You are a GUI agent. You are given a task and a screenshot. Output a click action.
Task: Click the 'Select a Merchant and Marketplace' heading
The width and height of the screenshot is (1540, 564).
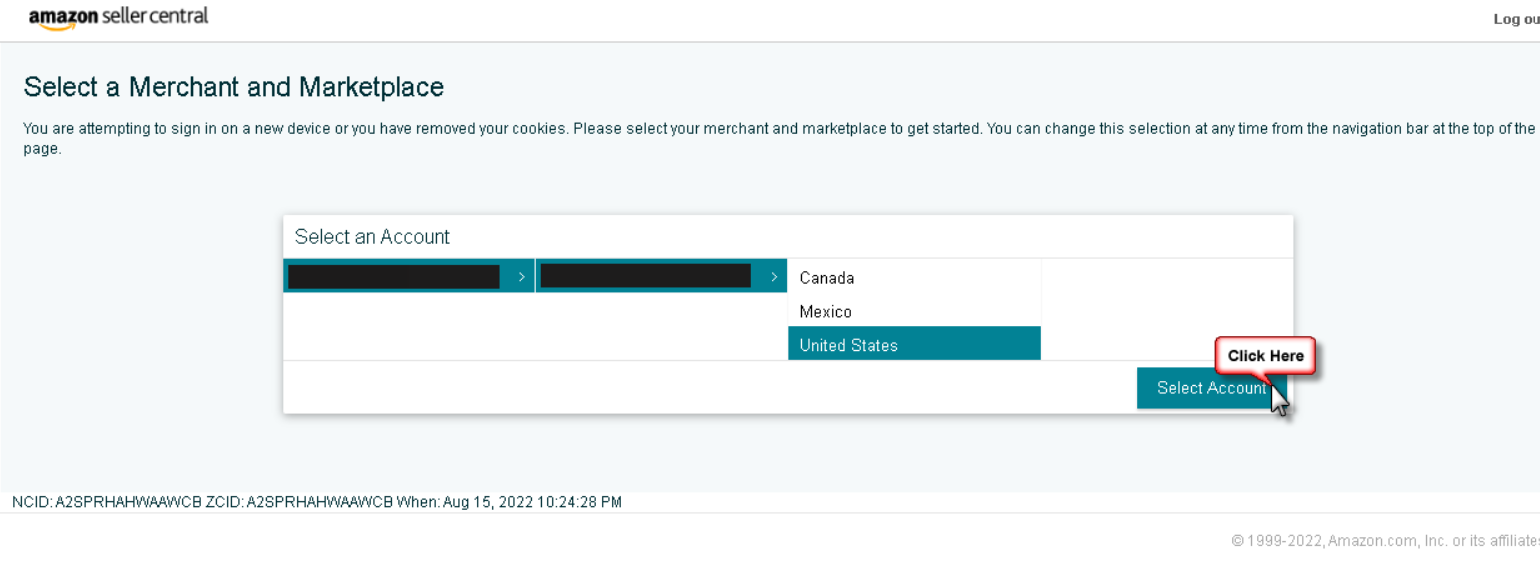tap(233, 87)
